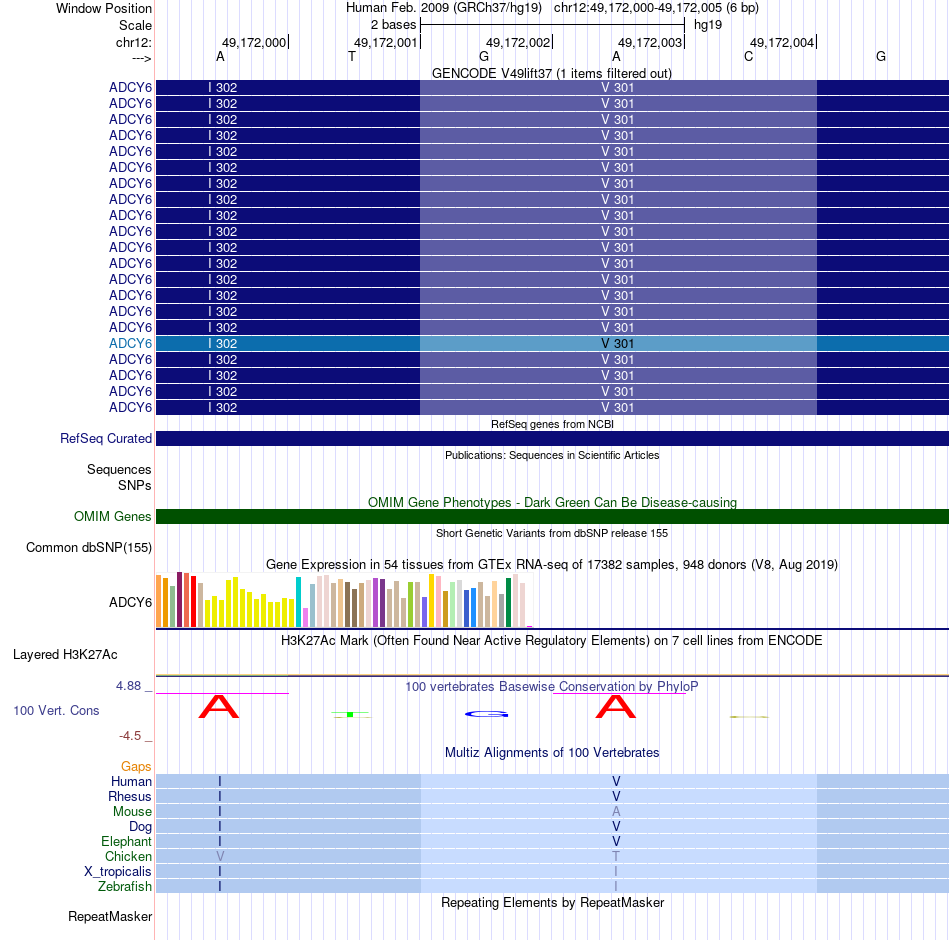Screen dimensions: 950x940
Task: Click the H3K27Ac Mark ENCODE title
Action: [x=552, y=641]
